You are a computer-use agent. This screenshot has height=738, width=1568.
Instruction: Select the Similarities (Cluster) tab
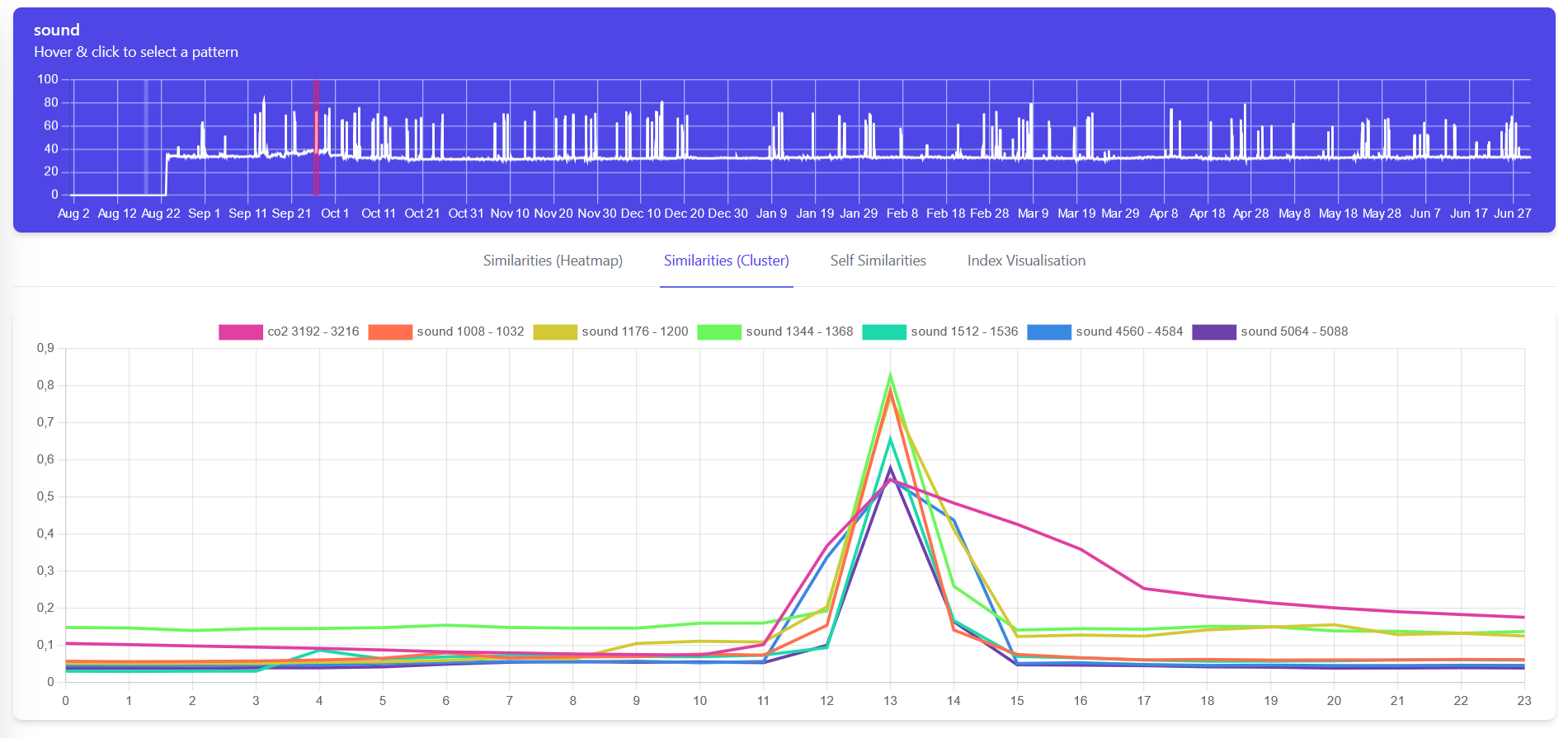[726, 261]
